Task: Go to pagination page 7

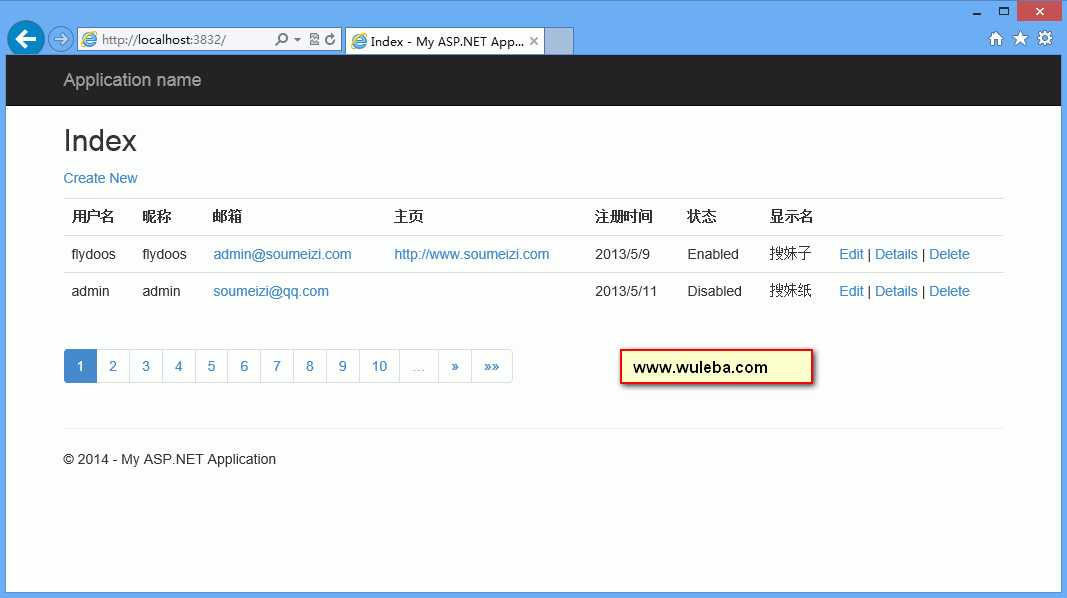Action: [276, 366]
